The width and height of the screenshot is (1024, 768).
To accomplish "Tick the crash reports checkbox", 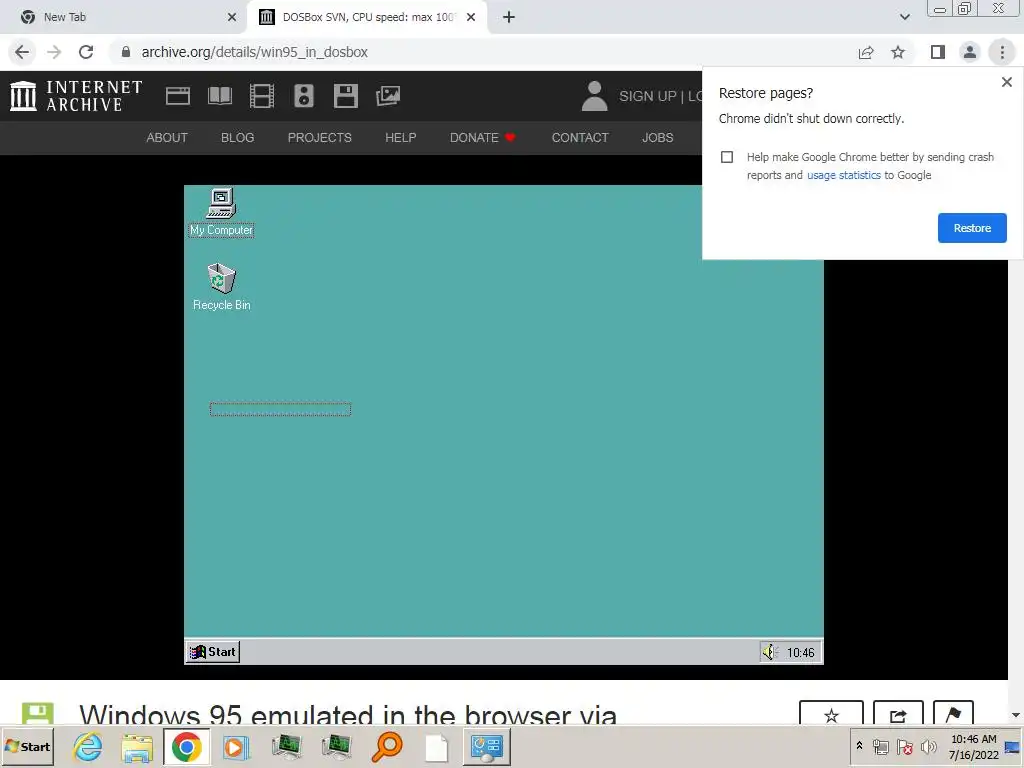I will point(727,157).
